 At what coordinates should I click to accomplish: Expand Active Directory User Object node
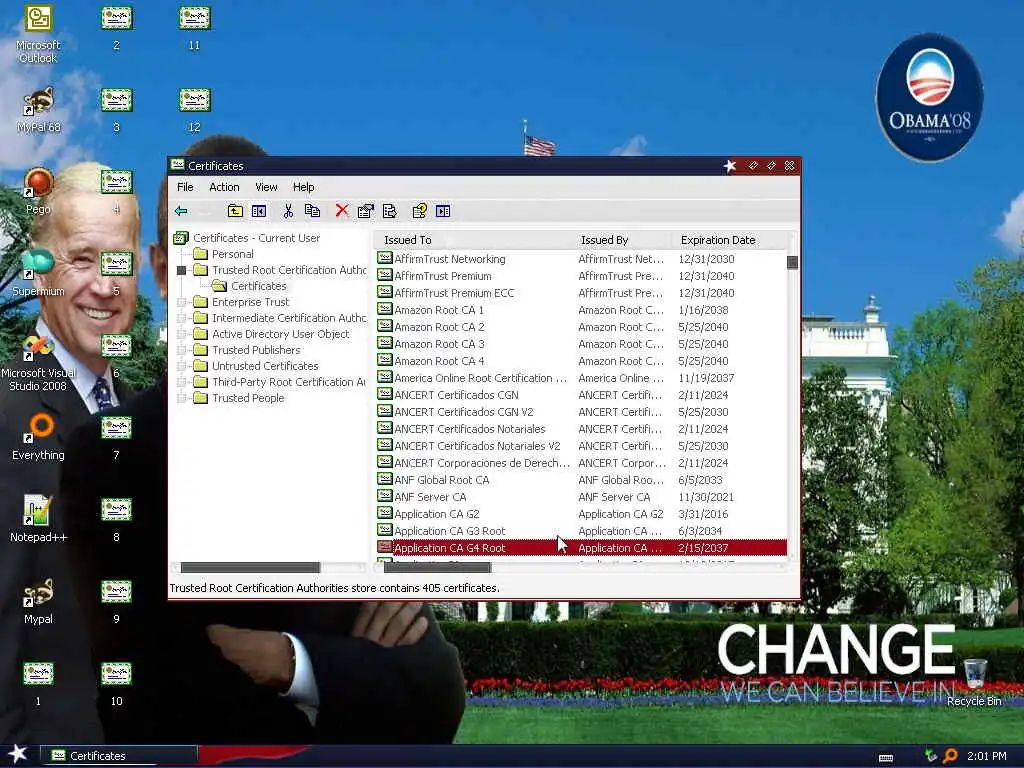coord(182,334)
